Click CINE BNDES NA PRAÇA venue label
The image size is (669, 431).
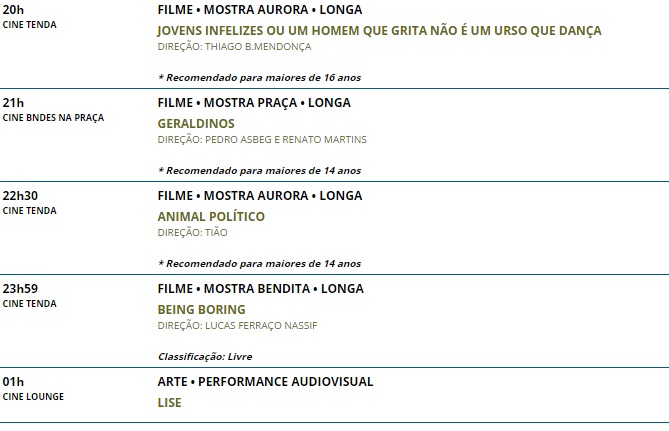click(x=53, y=118)
